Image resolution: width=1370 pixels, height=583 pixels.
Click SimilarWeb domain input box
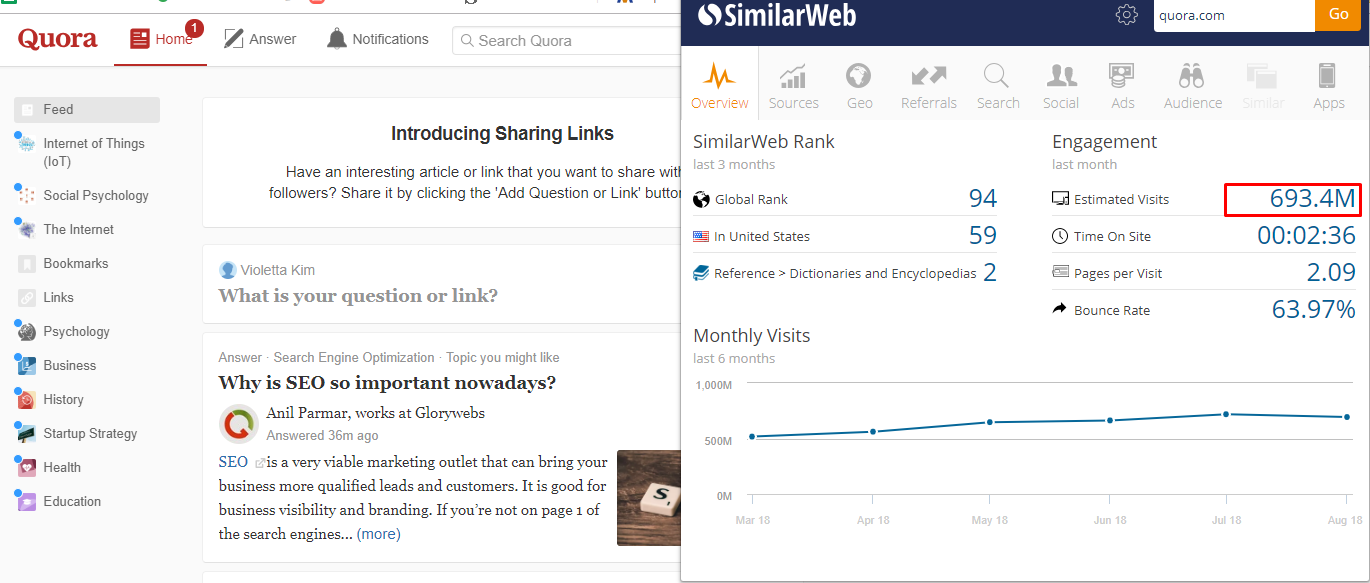[x=1234, y=15]
